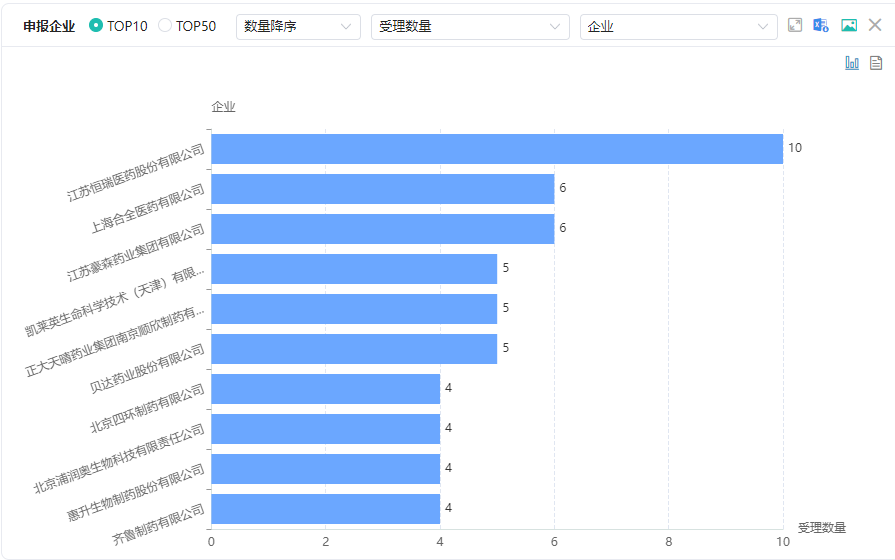
Task: Click the 贝达药业股份有限公司 bar
Action: click(354, 349)
